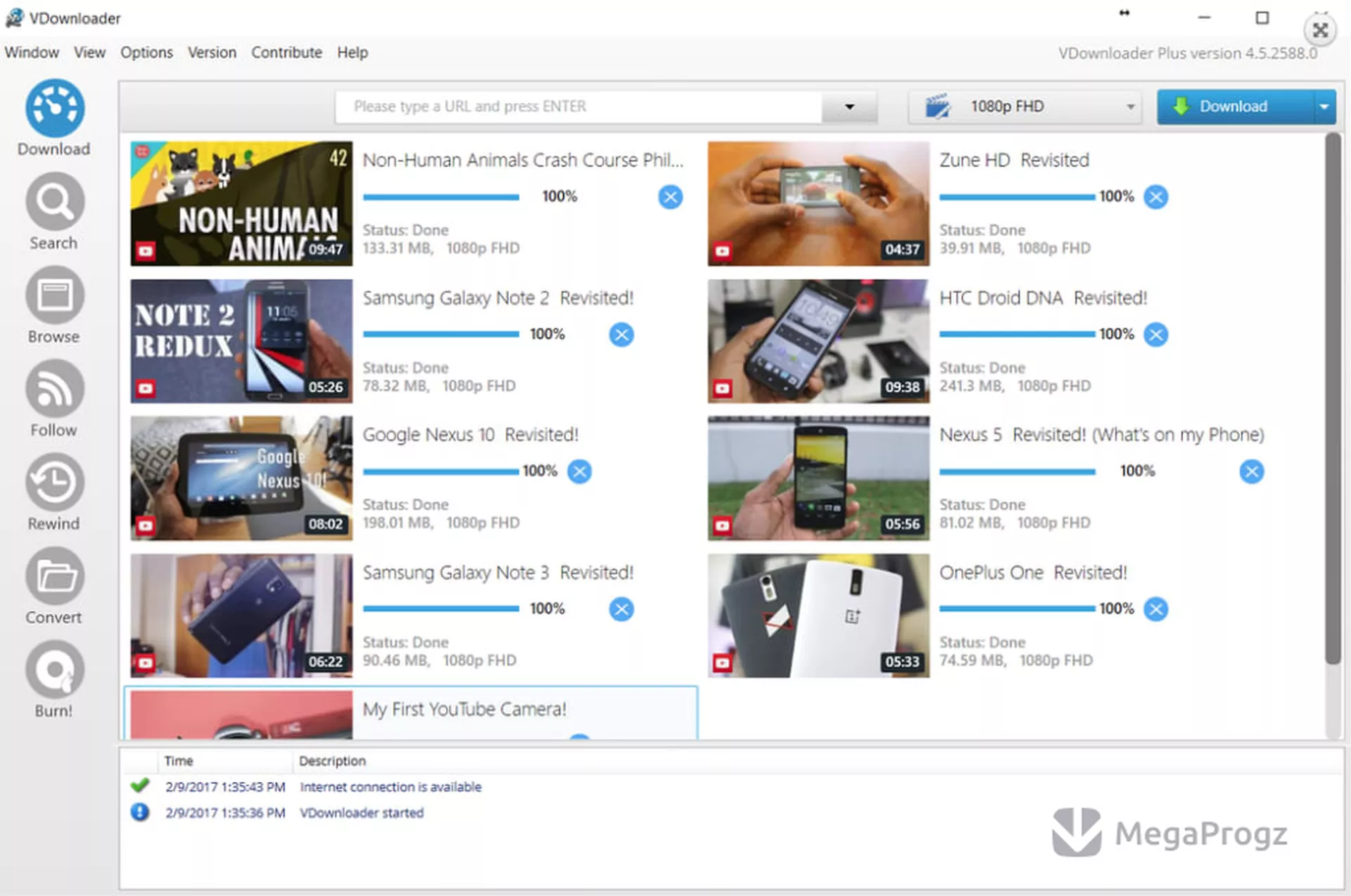Open the Rewind history section
Screen dimensions: 1351x896
click(54, 492)
